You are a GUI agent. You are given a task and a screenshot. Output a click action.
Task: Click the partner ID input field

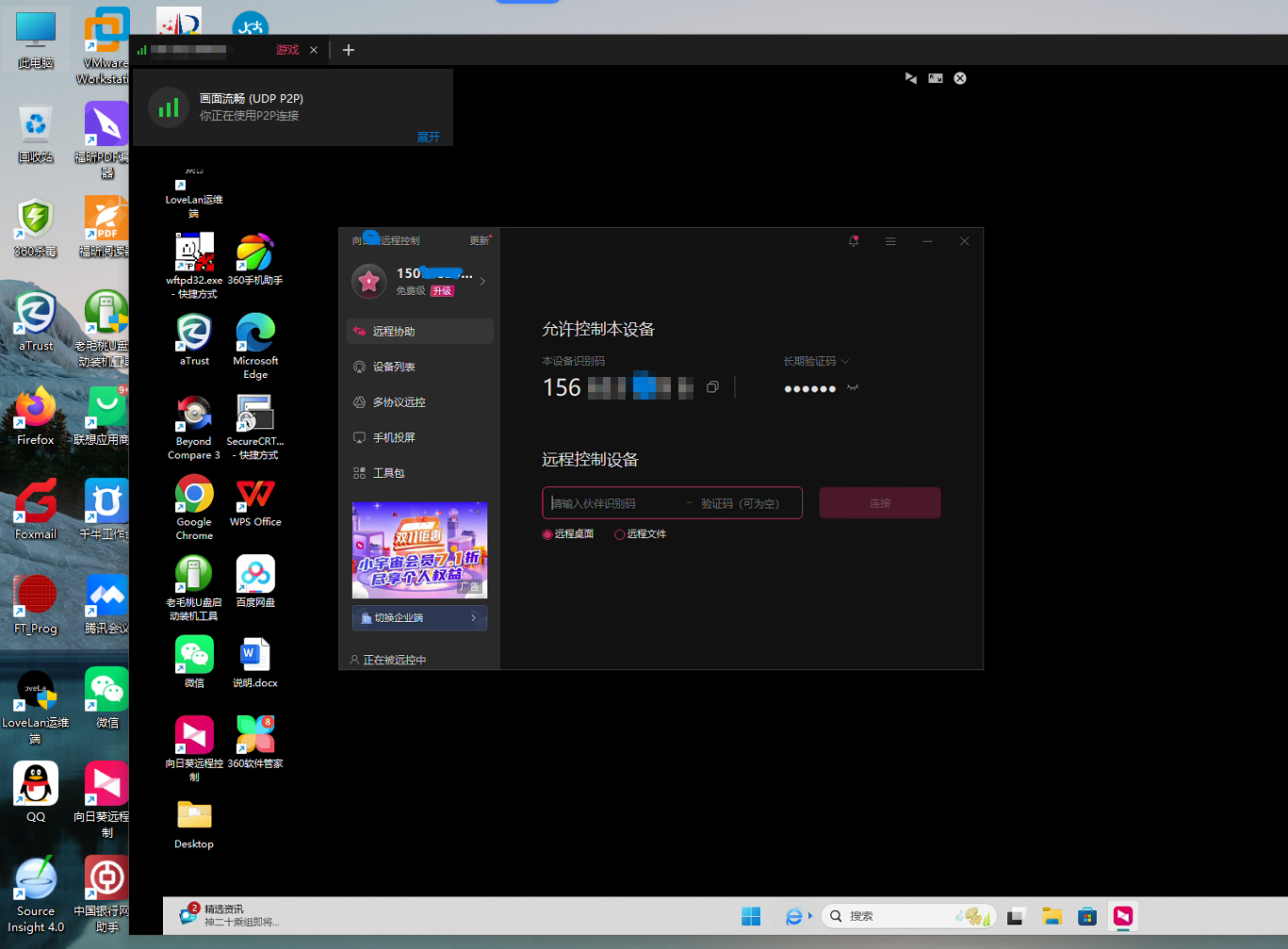tap(612, 503)
